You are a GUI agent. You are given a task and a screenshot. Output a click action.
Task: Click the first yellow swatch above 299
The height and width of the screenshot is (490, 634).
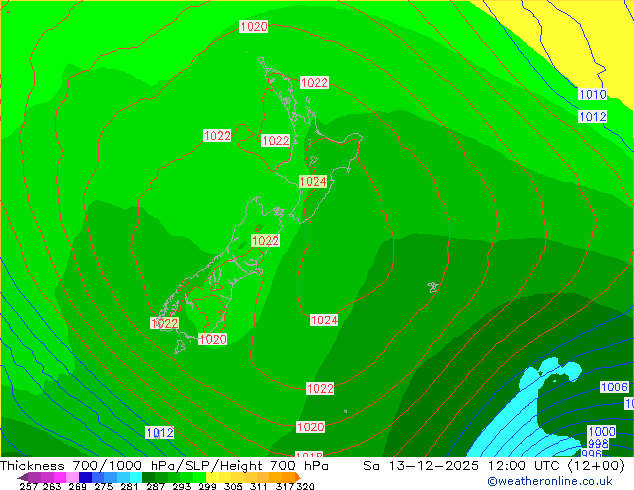tap(212, 477)
